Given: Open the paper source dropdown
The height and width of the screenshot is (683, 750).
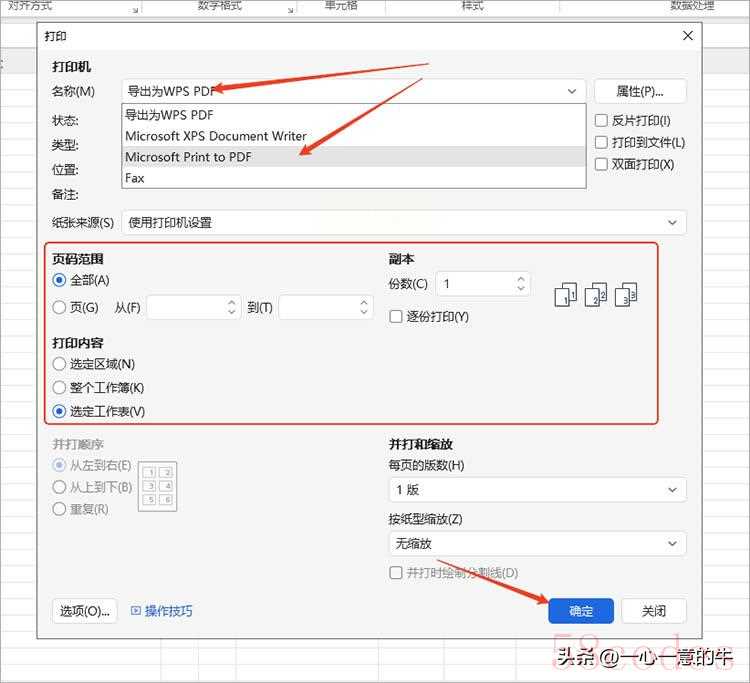Looking at the screenshot, I should [x=672, y=222].
